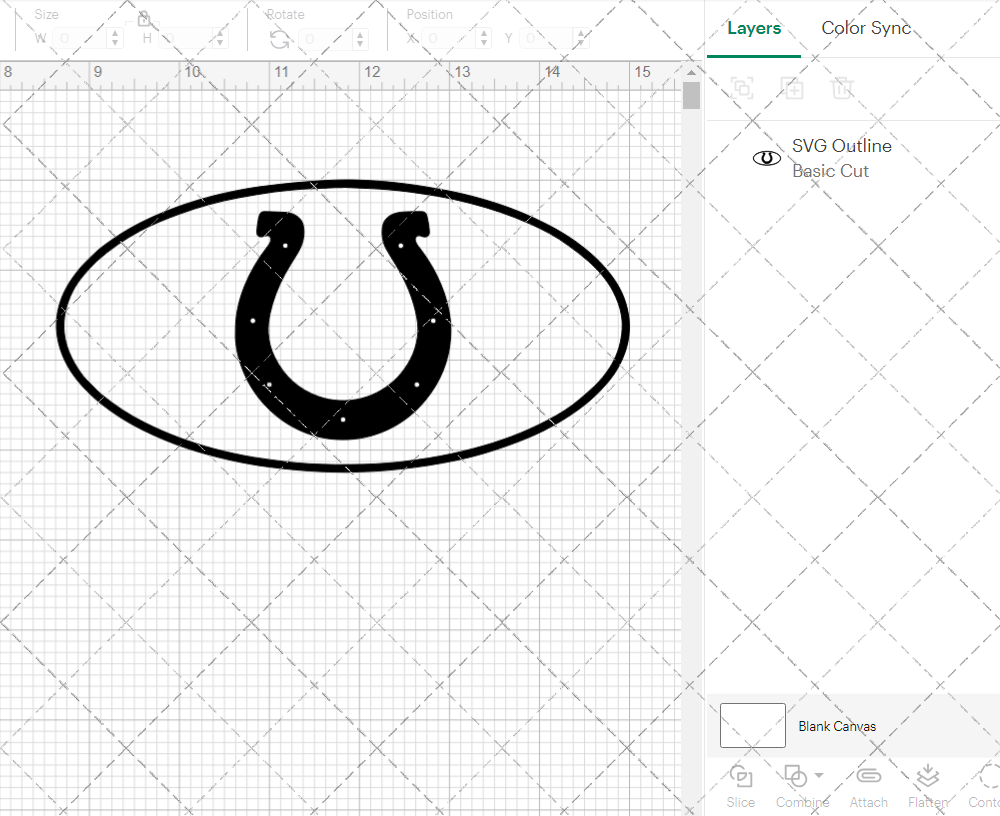The height and width of the screenshot is (816, 1000).
Task: Click the duplicate layer icon
Action: tap(793, 88)
